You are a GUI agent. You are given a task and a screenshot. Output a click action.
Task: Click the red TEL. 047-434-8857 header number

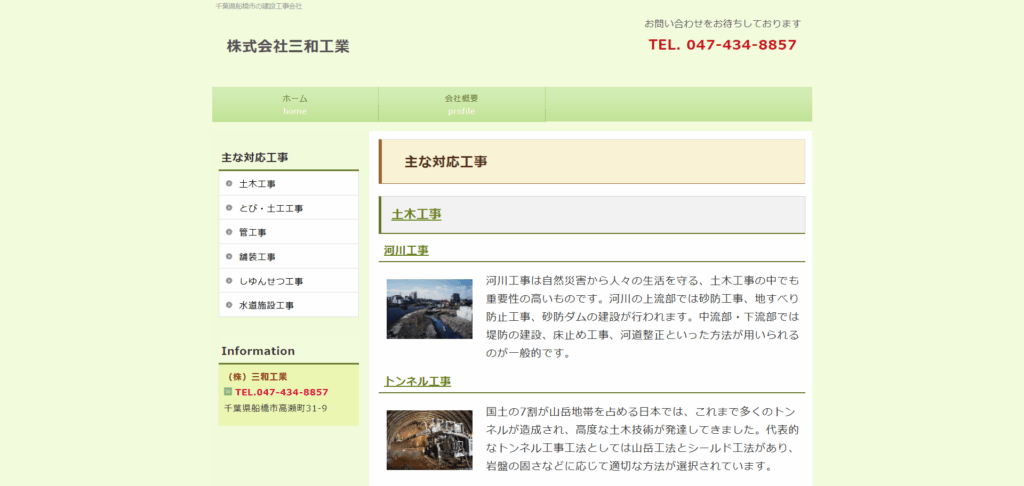pos(722,45)
